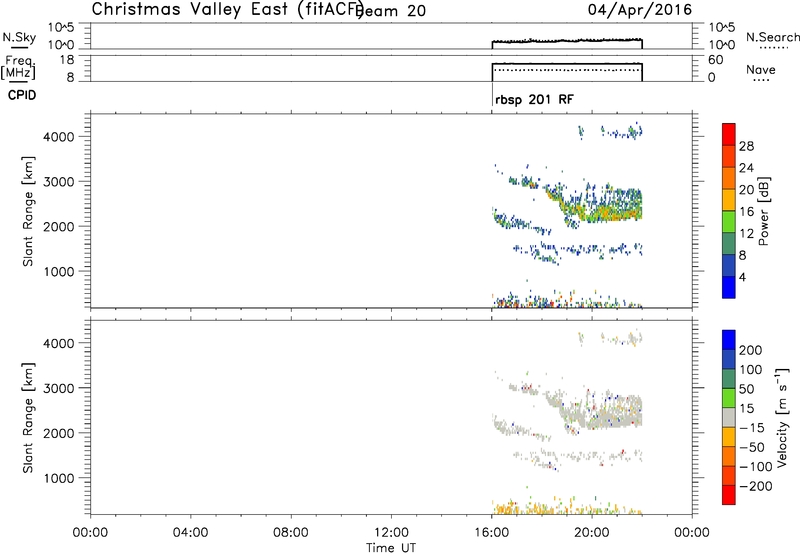Click the 'N.Sky' legend label
The image size is (800, 554).
point(19,37)
